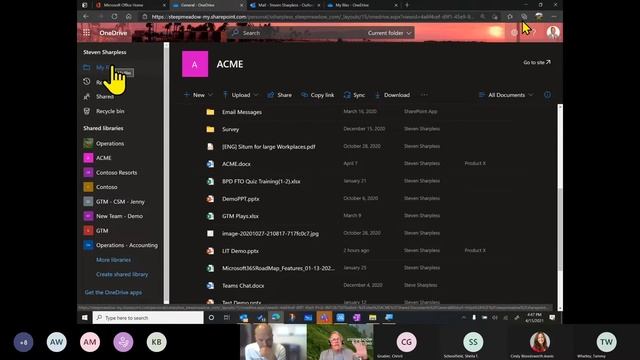The image size is (640, 360).
Task: Click the More libraries link
Action: tap(113, 260)
